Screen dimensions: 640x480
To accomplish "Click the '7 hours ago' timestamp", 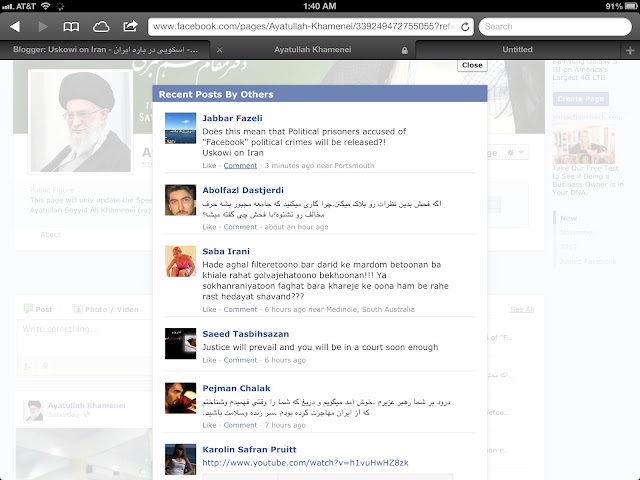I will click(x=285, y=425).
